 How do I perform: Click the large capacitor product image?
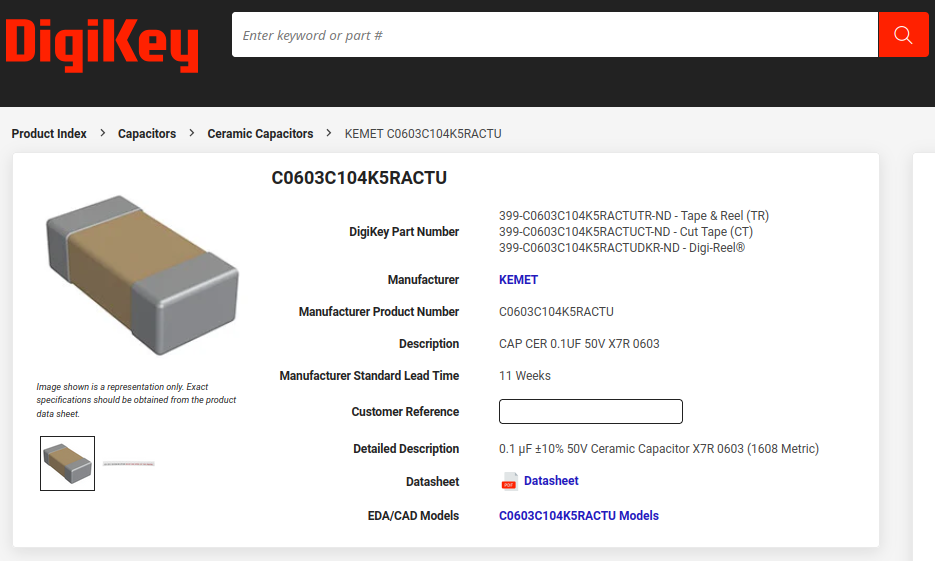click(x=142, y=275)
